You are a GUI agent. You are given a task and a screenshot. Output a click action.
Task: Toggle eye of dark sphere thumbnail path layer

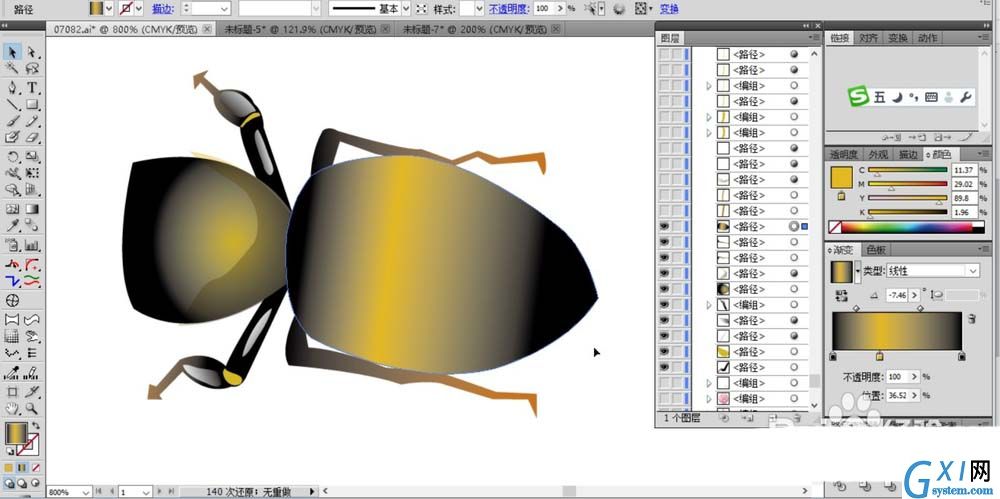(665, 289)
